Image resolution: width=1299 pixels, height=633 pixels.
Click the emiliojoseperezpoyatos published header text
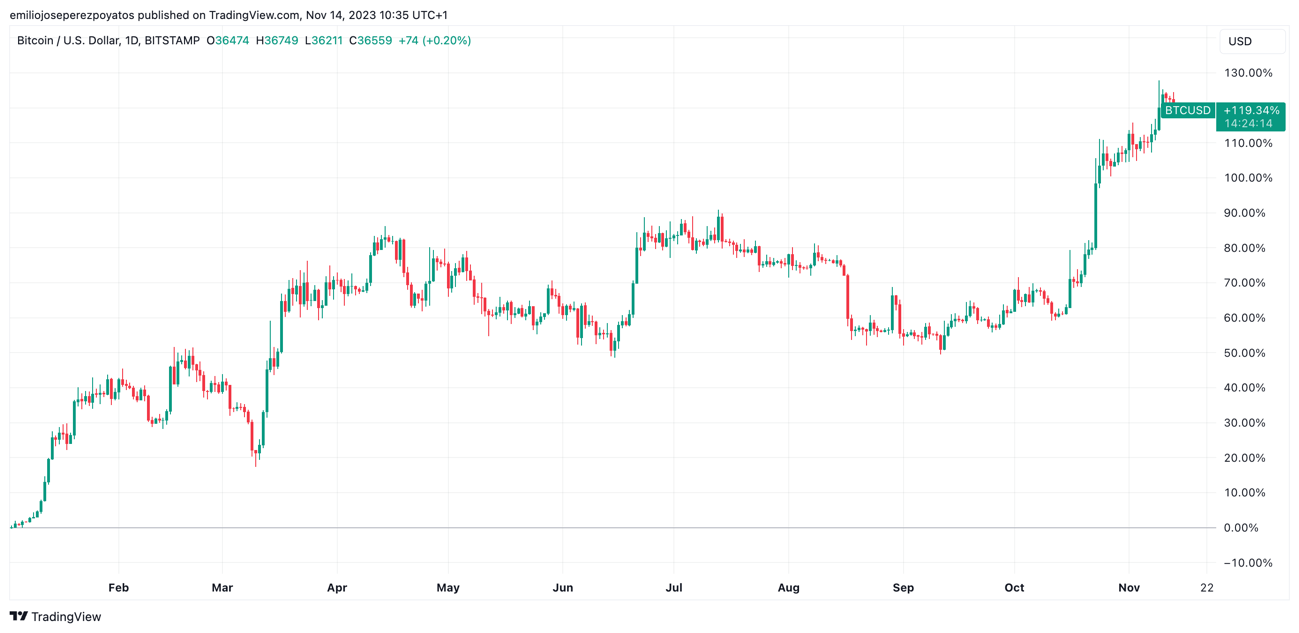coord(228,15)
